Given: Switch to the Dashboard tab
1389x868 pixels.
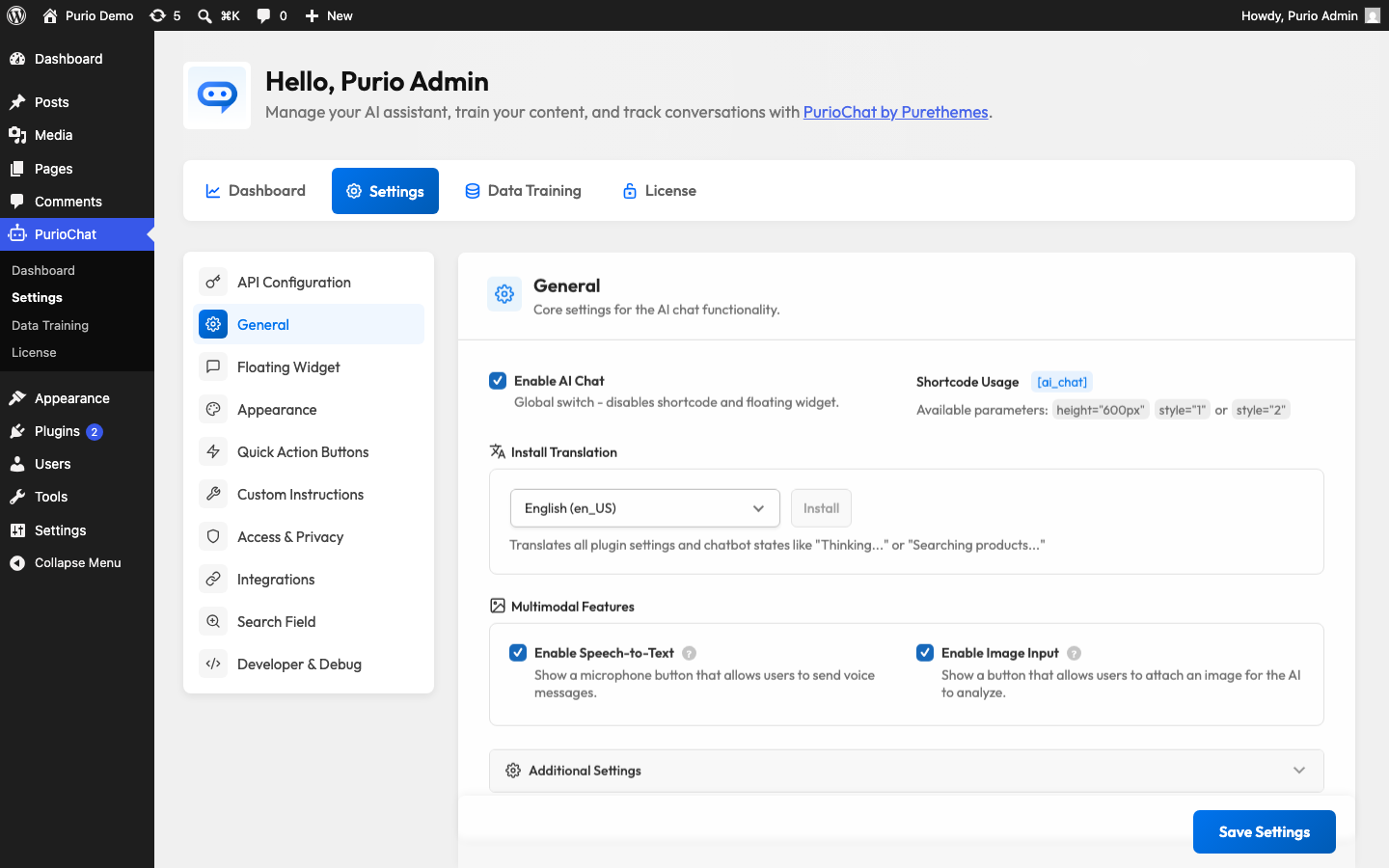Looking at the screenshot, I should pyautogui.click(x=256, y=191).
